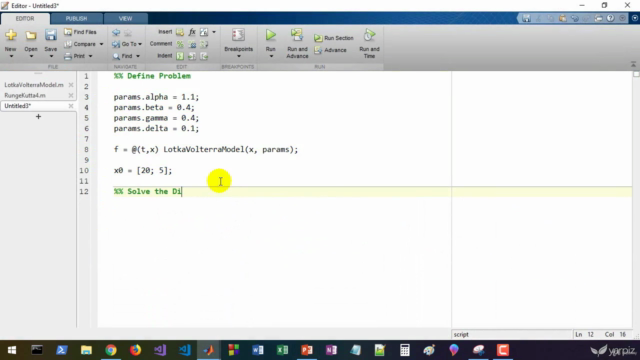Click the third Insert icon beside fx
This screenshot has width=640, height=360.
pos(204,32)
